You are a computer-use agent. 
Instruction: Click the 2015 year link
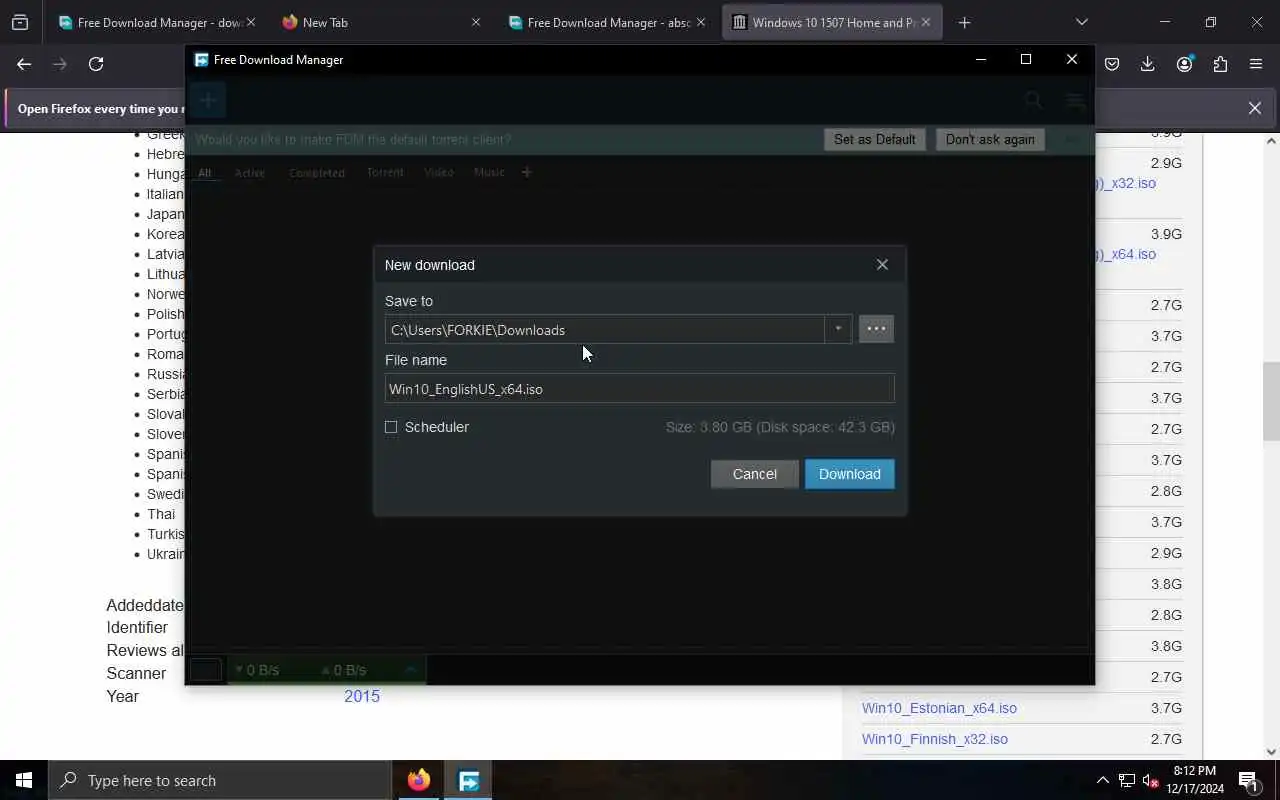coord(362,696)
